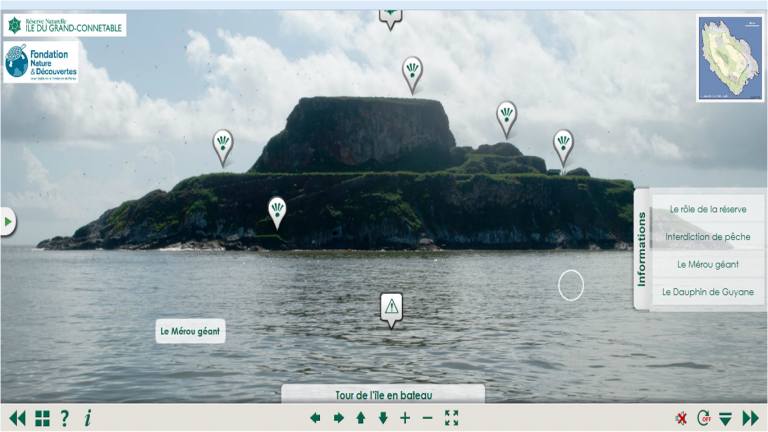Expand the left side panel arrow
The image size is (768, 432).
pyautogui.click(x=7, y=221)
